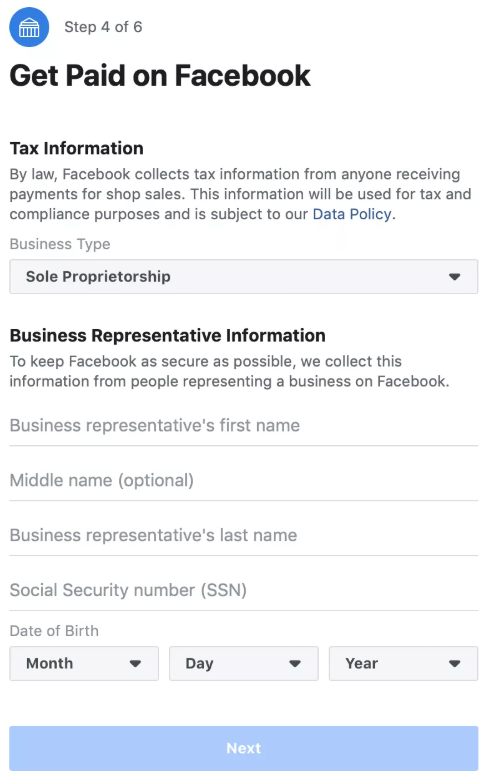Select the Middle name (optional) field
Viewport: 480px width, 772px height.
pyautogui.click(x=244, y=481)
